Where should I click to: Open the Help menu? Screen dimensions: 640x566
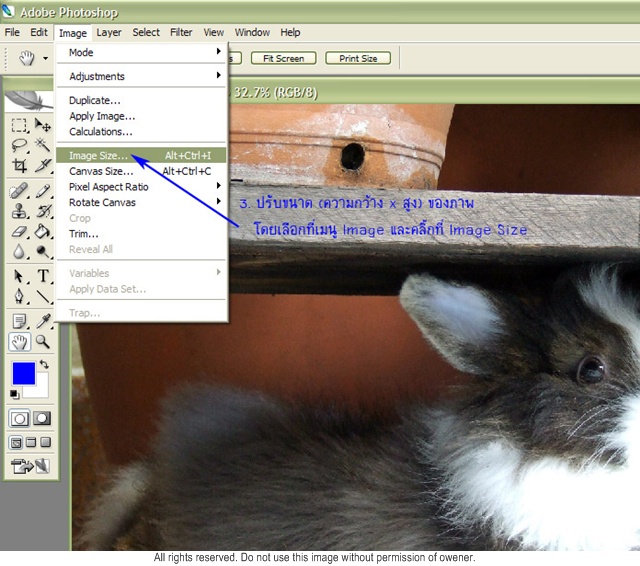coord(290,32)
